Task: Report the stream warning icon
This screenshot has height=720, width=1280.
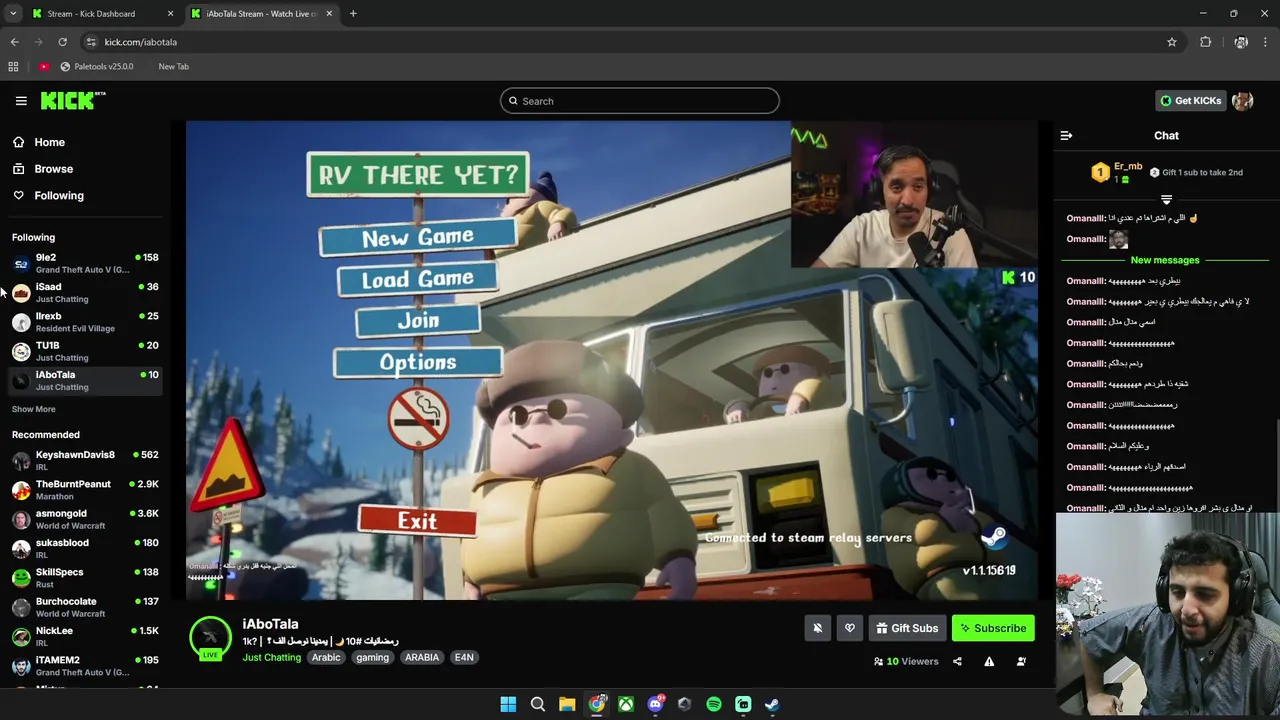Action: point(989,661)
